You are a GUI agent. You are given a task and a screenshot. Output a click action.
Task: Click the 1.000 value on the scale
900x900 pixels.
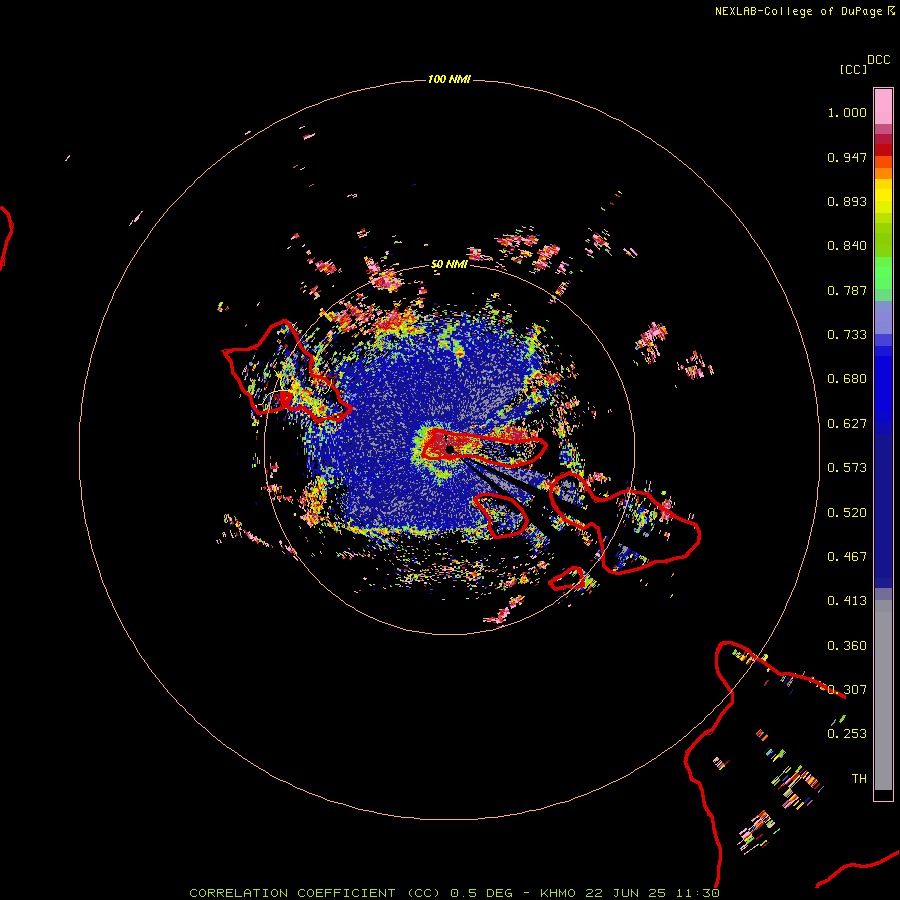coord(847,112)
